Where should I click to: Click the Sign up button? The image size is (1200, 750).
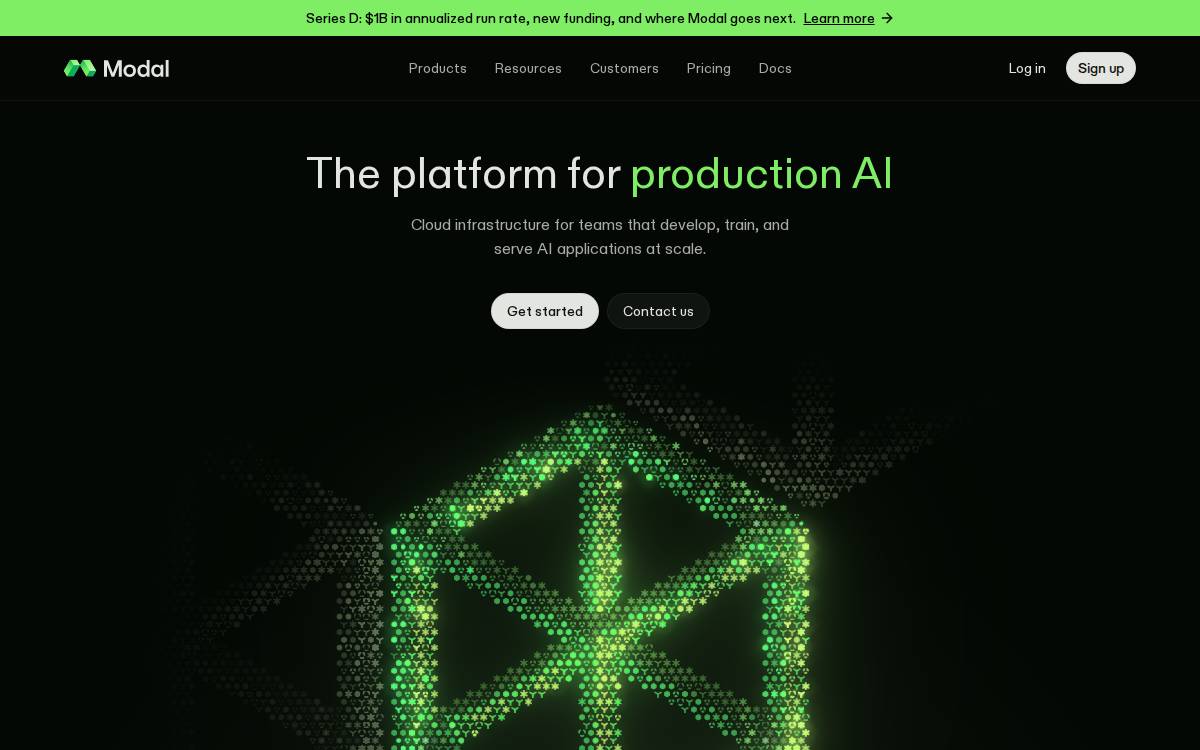[x=1101, y=68]
